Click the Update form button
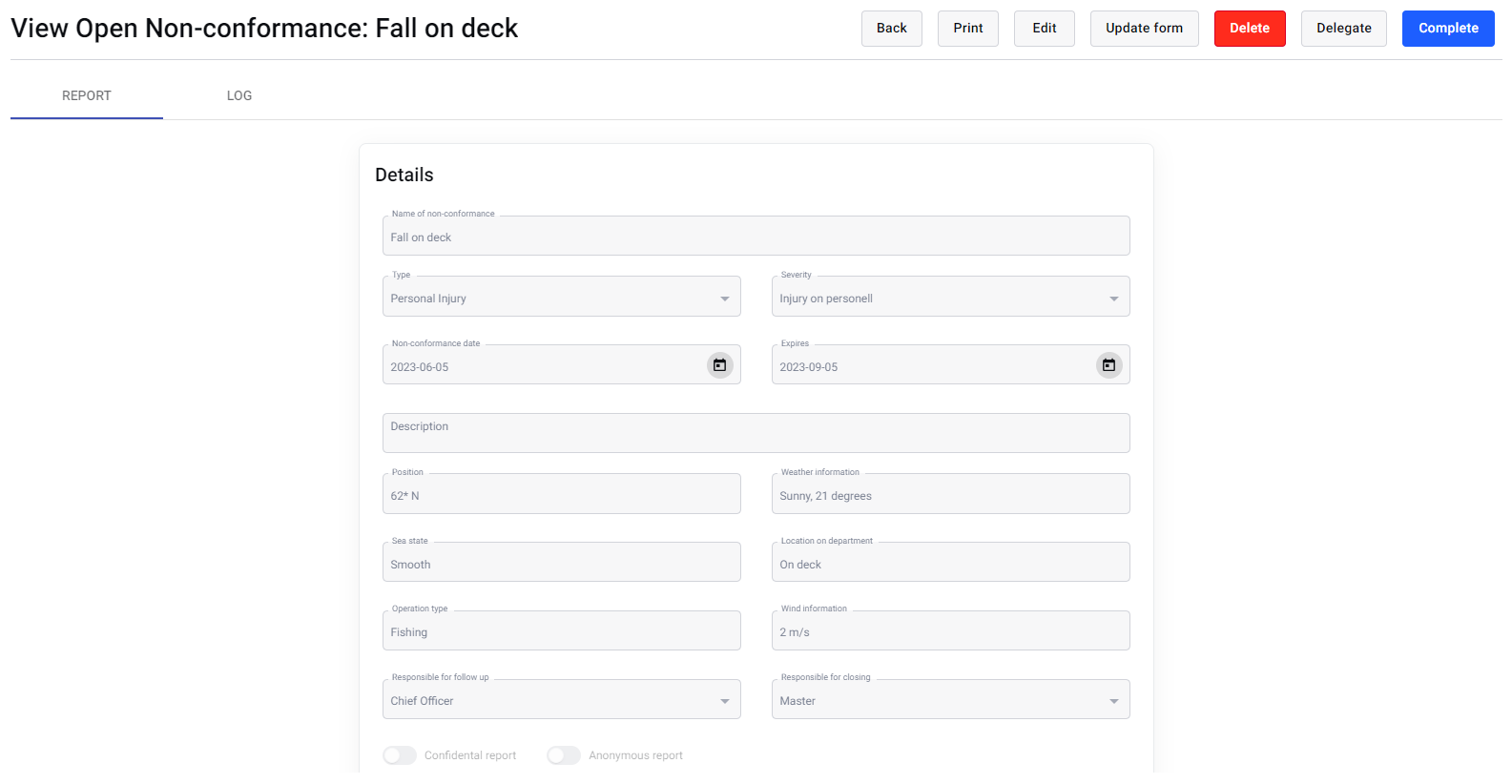This screenshot has width=1512, height=784. (1145, 29)
